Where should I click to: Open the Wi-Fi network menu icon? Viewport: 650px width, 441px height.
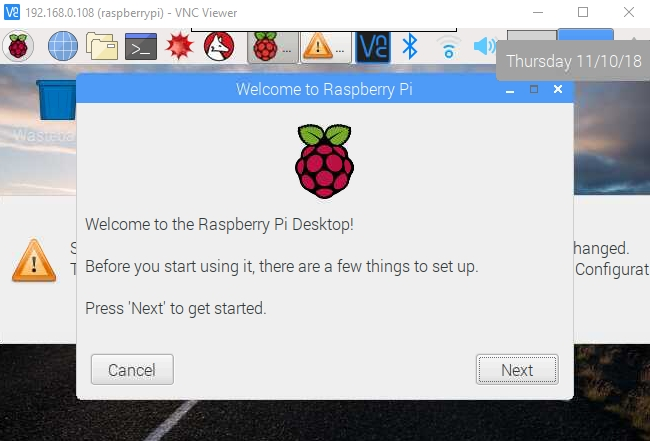click(x=449, y=47)
